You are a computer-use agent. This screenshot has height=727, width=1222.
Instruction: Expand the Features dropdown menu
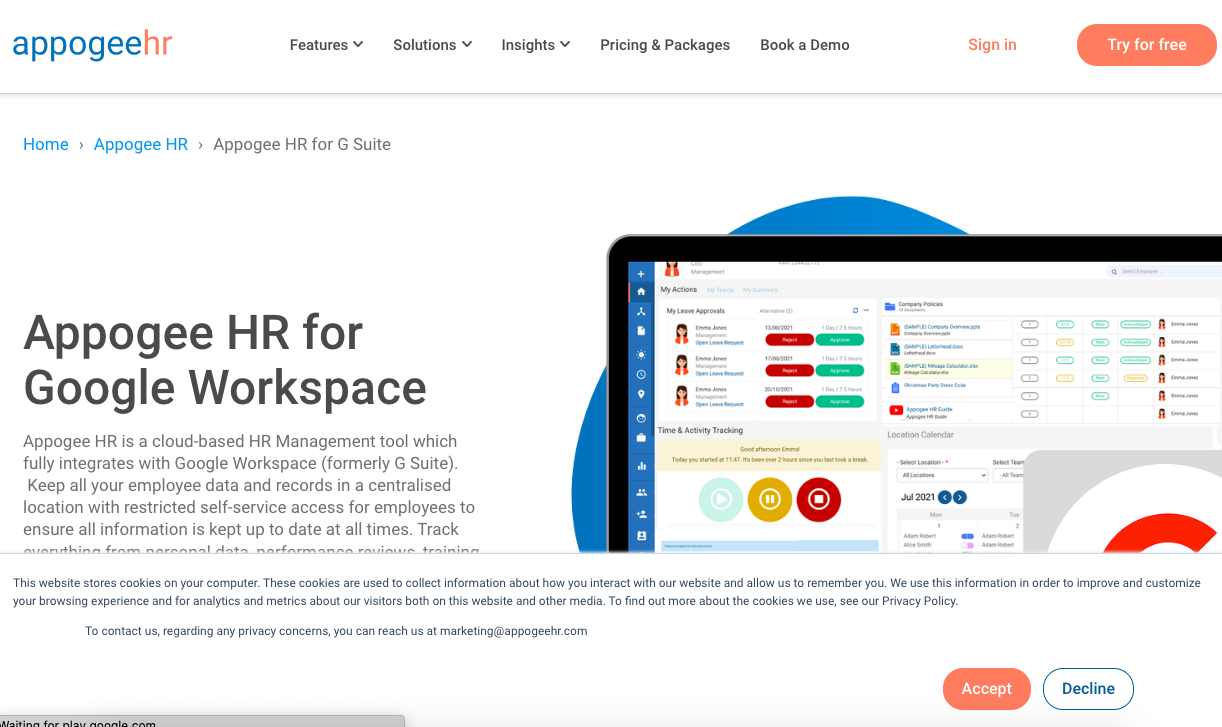[x=326, y=45]
